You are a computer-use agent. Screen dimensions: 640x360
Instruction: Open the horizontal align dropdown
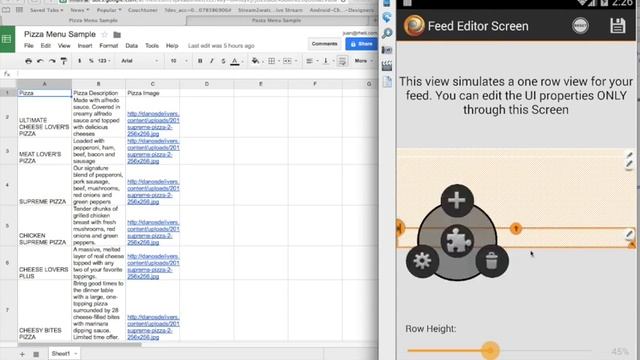pyautogui.click(x=311, y=61)
